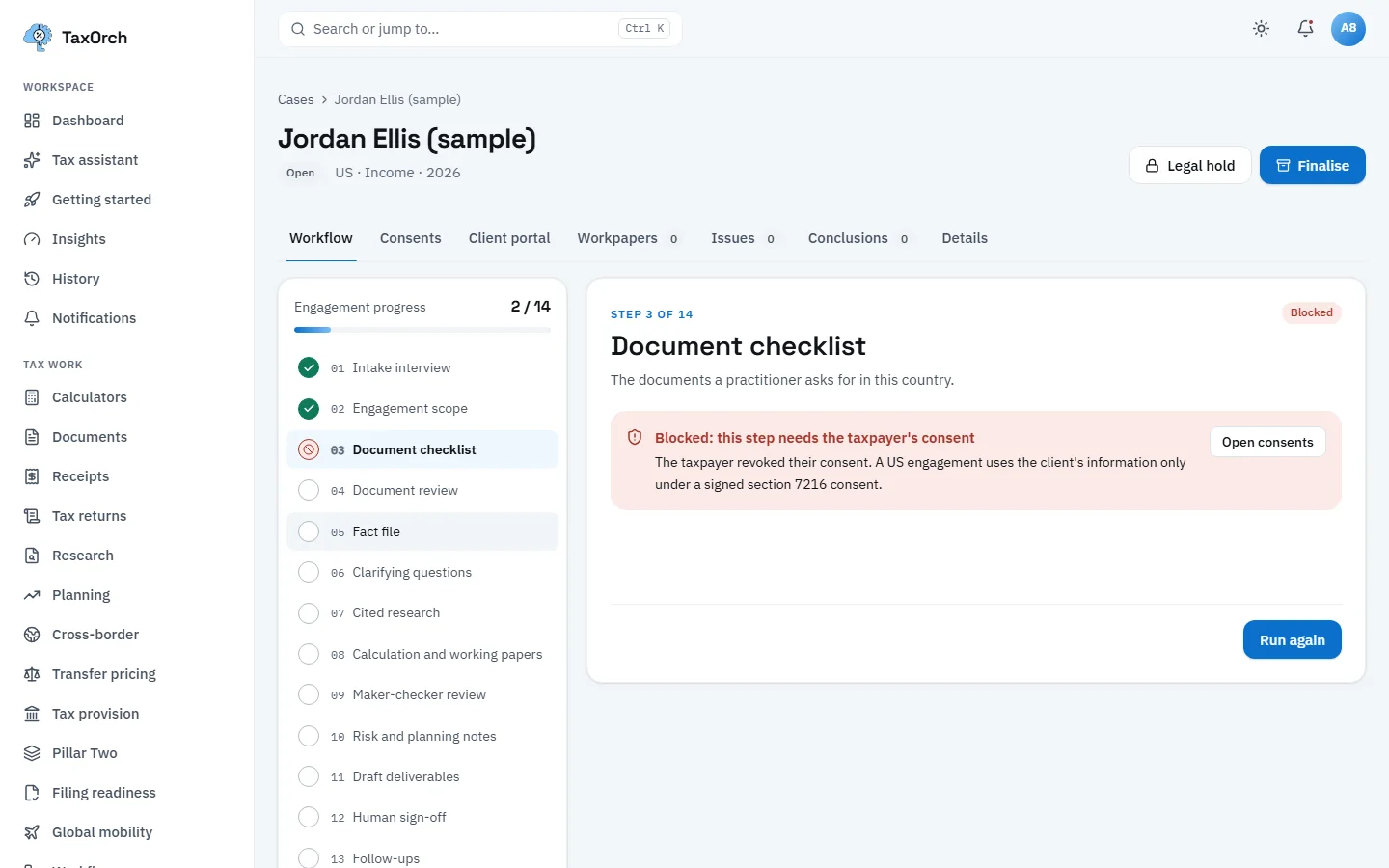Open Insights in the sidebar

(x=126, y=239)
